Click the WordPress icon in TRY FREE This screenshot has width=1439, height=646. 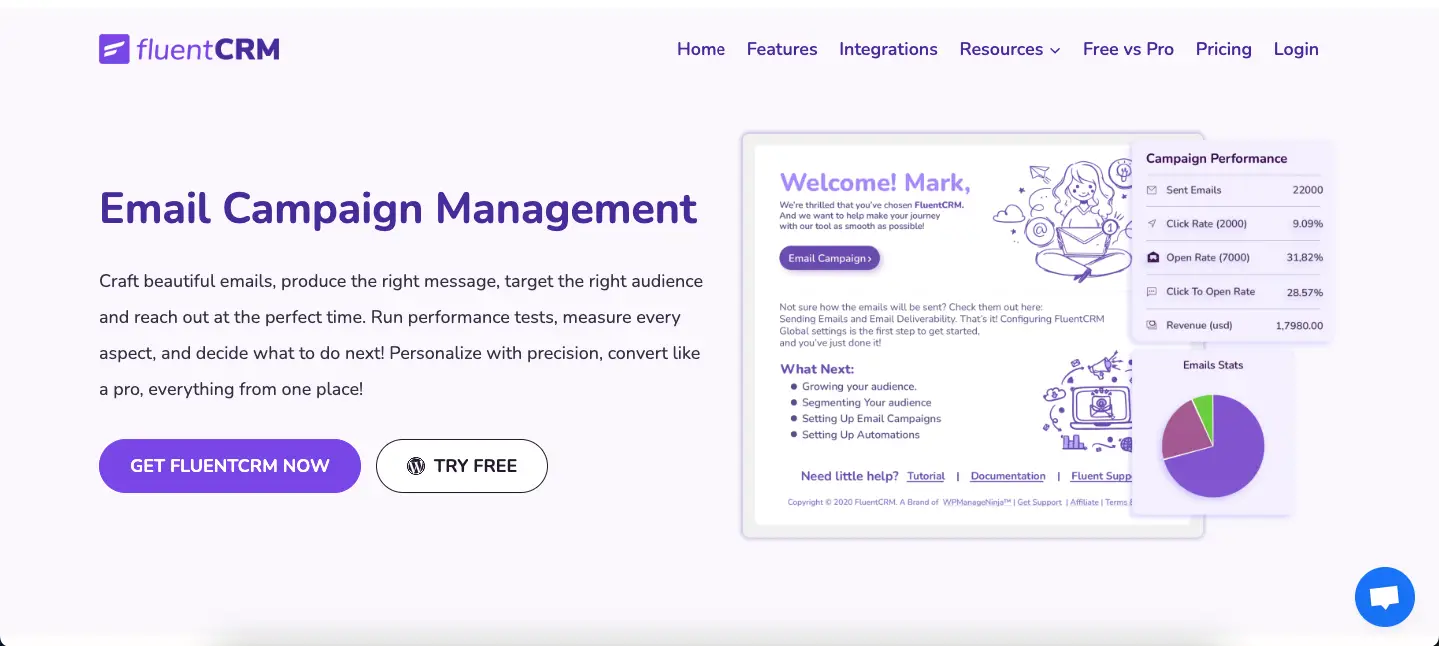click(416, 466)
